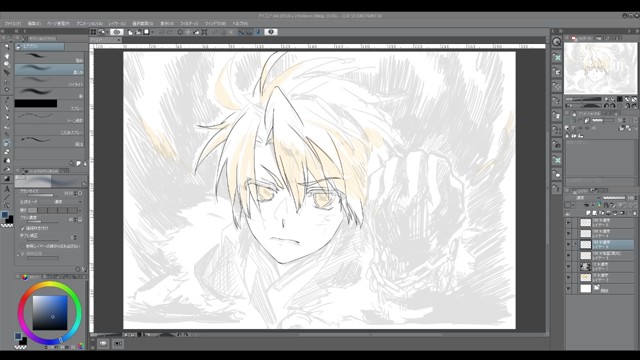Screen dimensions: 640x360
Task: Open the Filter menu
Action: (189, 24)
